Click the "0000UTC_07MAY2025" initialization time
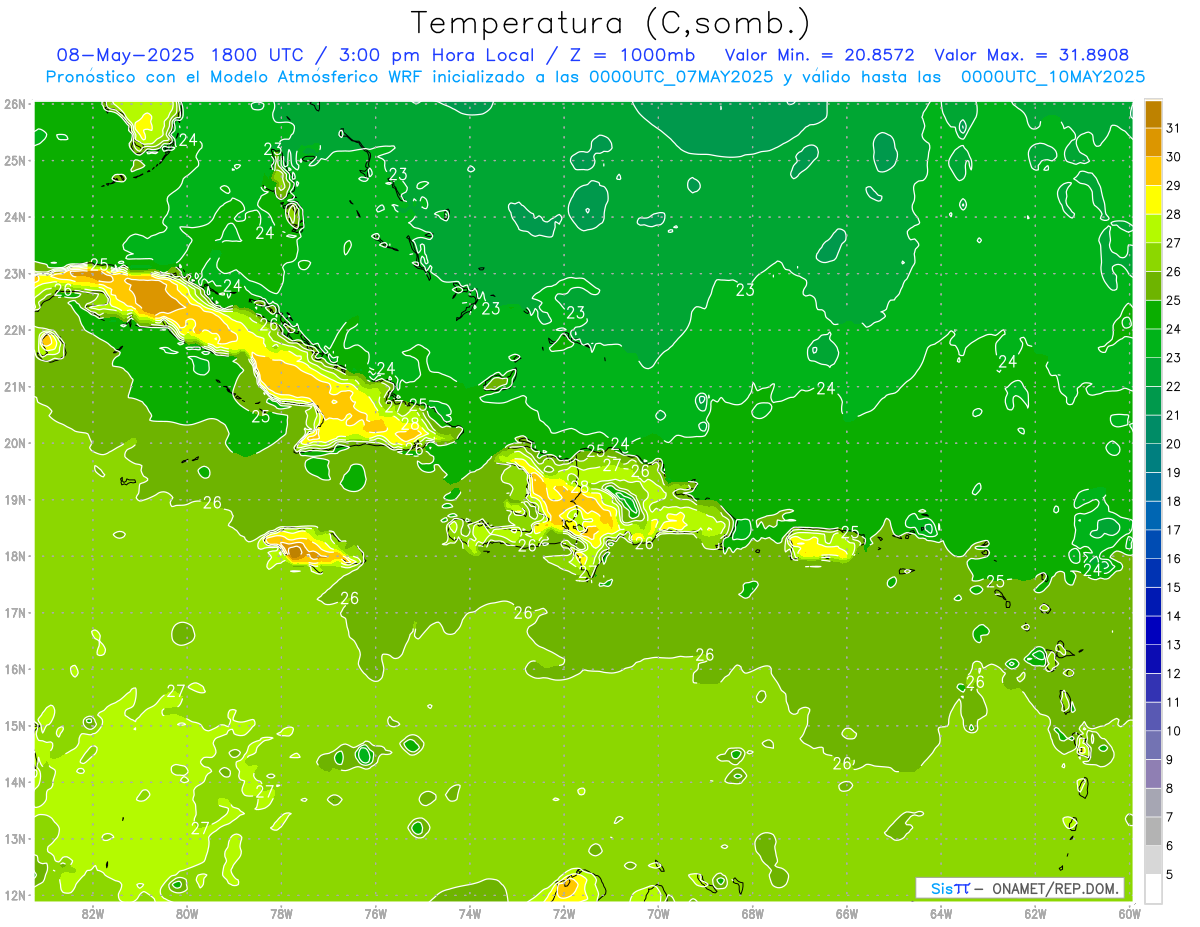 tap(681, 77)
